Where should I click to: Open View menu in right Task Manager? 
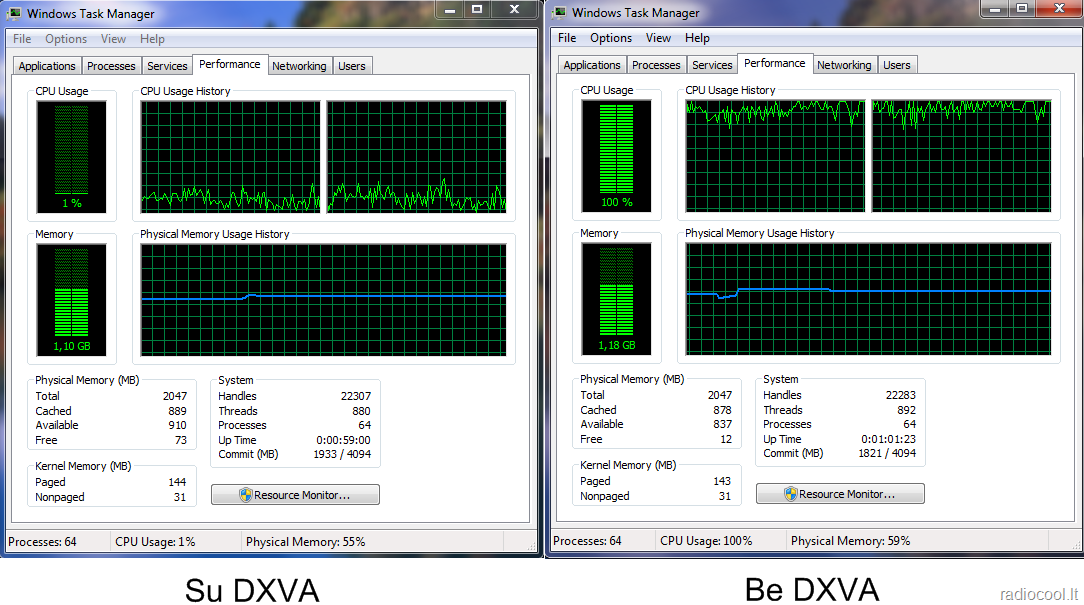[658, 38]
